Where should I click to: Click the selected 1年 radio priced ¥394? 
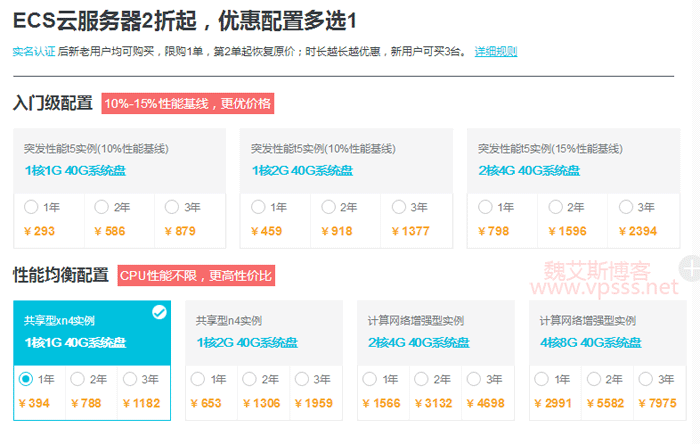[x=26, y=379]
